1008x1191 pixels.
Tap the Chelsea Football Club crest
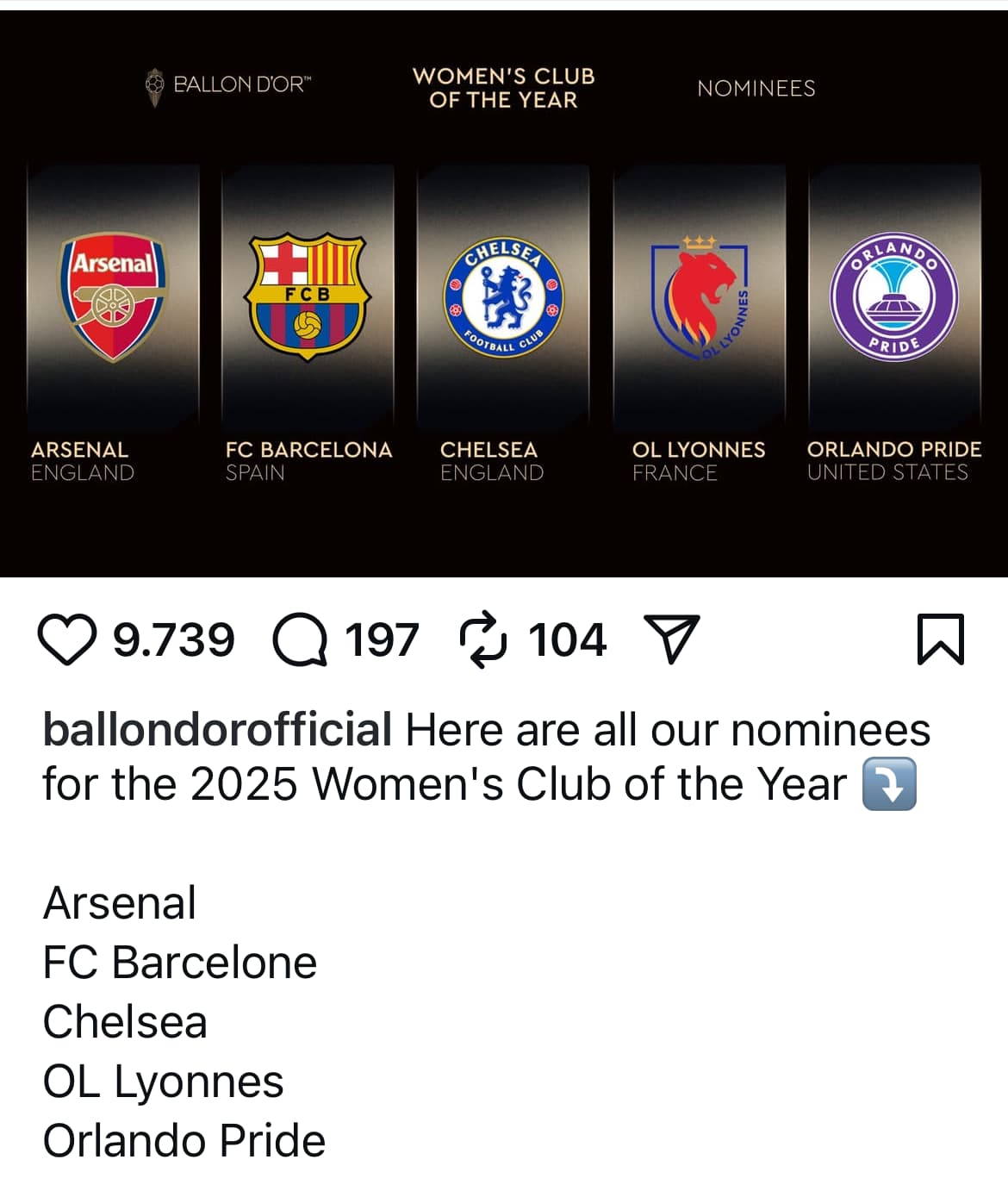(504, 298)
